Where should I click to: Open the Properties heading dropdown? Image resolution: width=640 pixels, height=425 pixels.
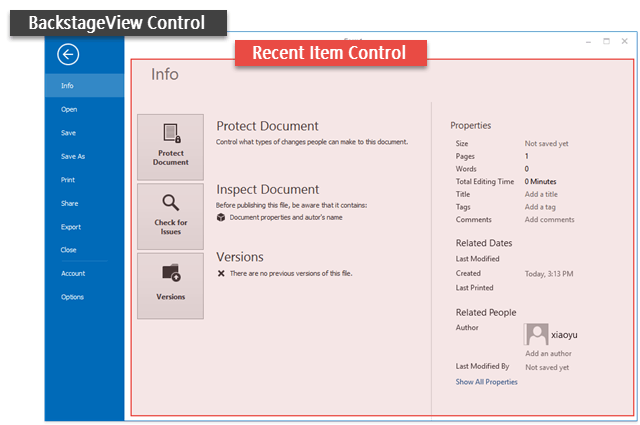(471, 125)
